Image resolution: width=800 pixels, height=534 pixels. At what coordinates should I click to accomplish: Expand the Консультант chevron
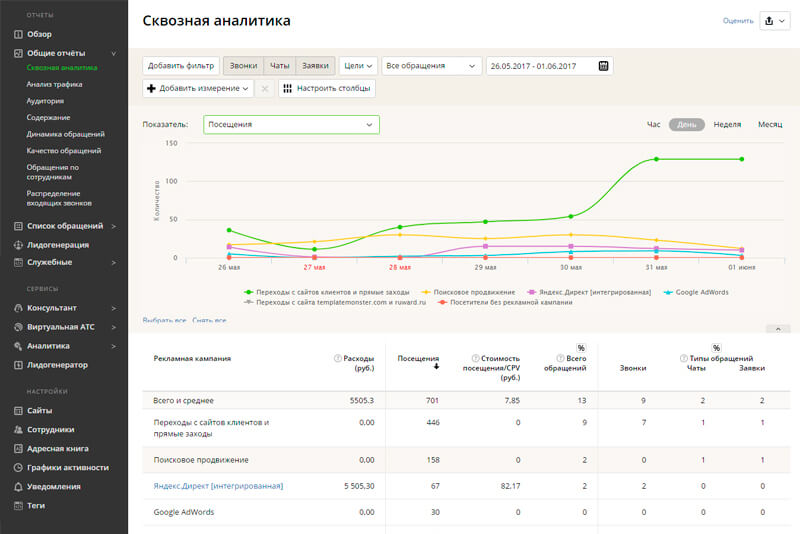tap(114, 308)
